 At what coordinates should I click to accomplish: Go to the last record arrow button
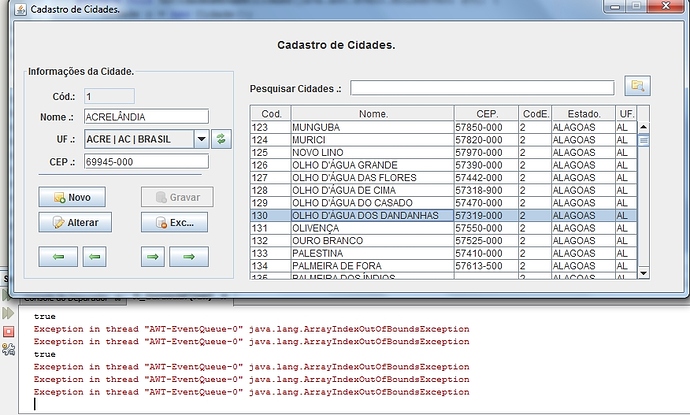coord(189,257)
